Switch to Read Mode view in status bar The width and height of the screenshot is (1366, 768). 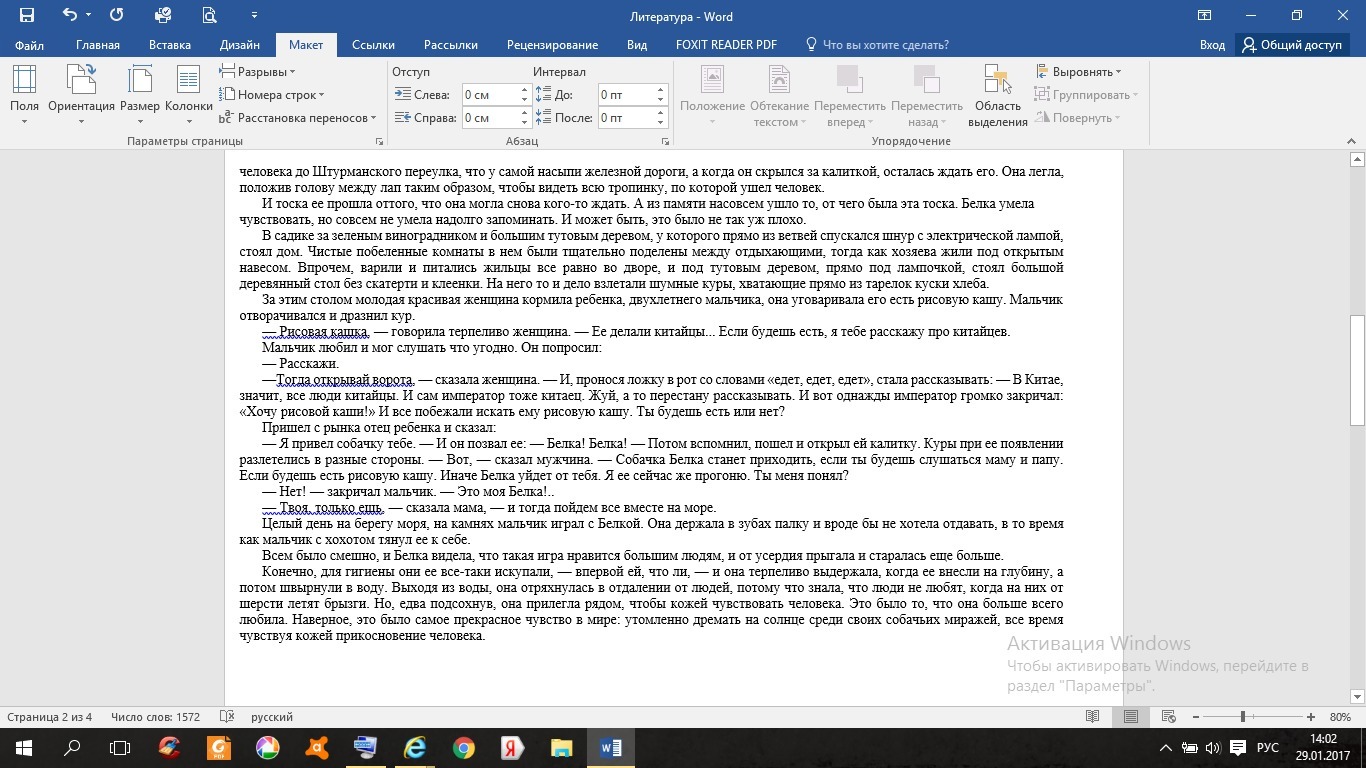pos(1093,717)
